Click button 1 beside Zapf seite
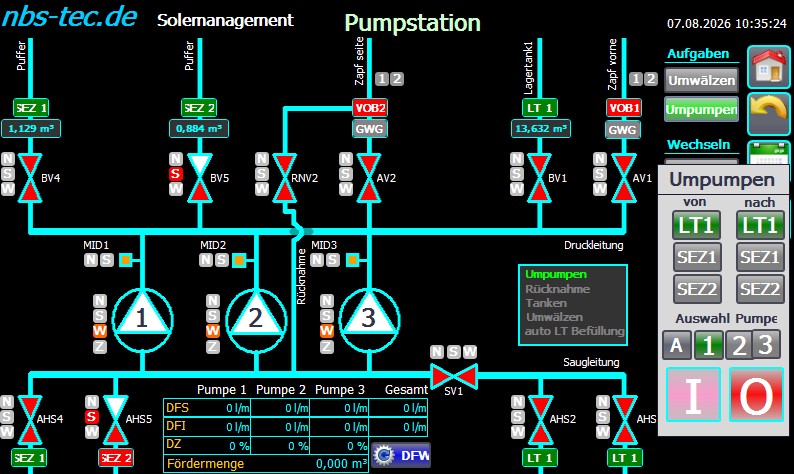The image size is (794, 474). coord(382,79)
